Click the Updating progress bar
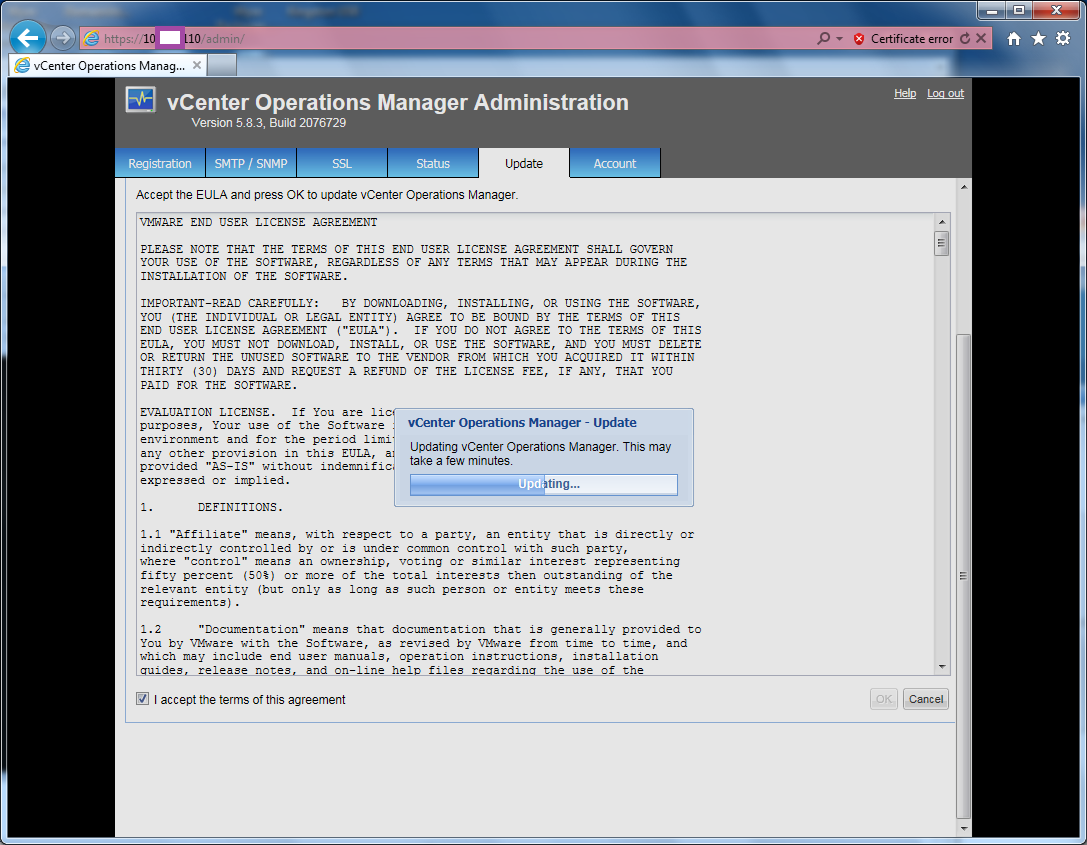Image resolution: width=1087 pixels, height=845 pixels. point(544,485)
